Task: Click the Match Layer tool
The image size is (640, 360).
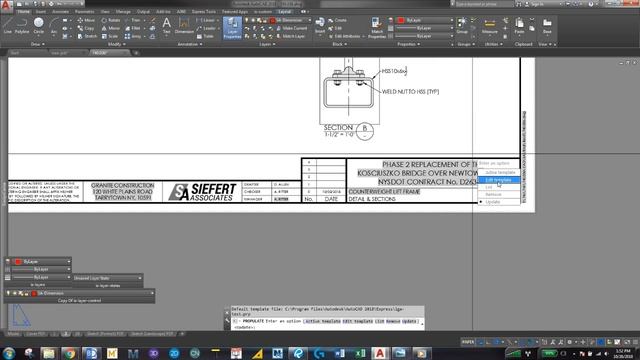Action: 290,36
